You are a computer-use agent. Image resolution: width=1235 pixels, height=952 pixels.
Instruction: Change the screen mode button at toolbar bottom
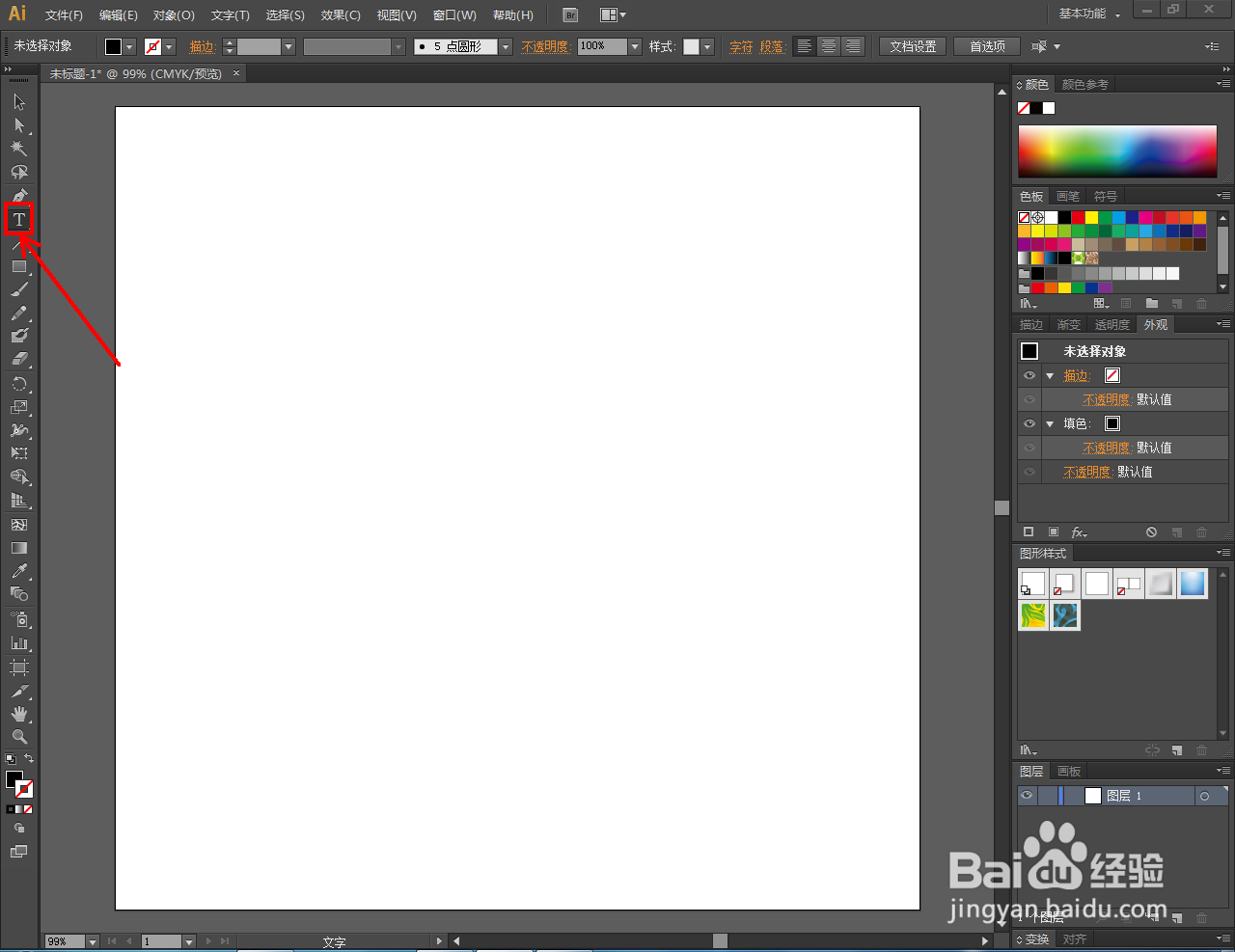point(18,852)
